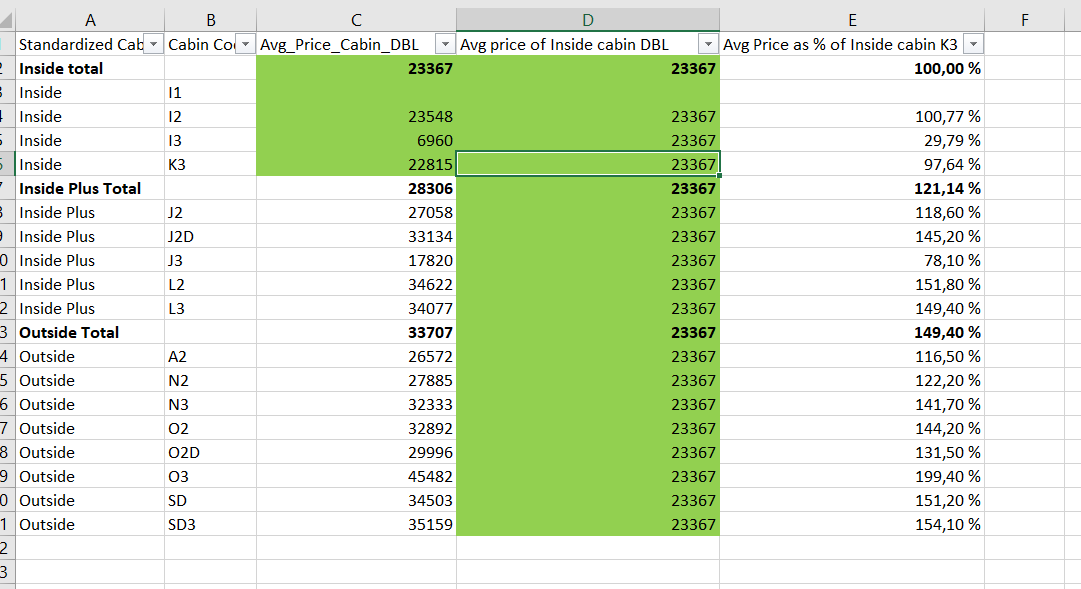Select column B header
Viewport: 1081px width, 589px height.
pyautogui.click(x=211, y=20)
